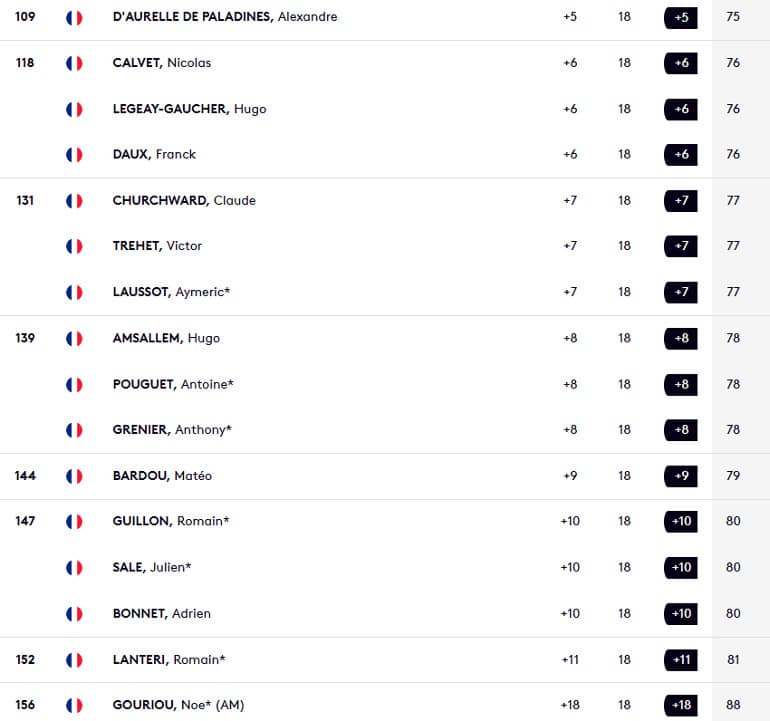Click the flag icon for CHURCHWARD, Claude
This screenshot has width=770, height=721.
[74, 201]
